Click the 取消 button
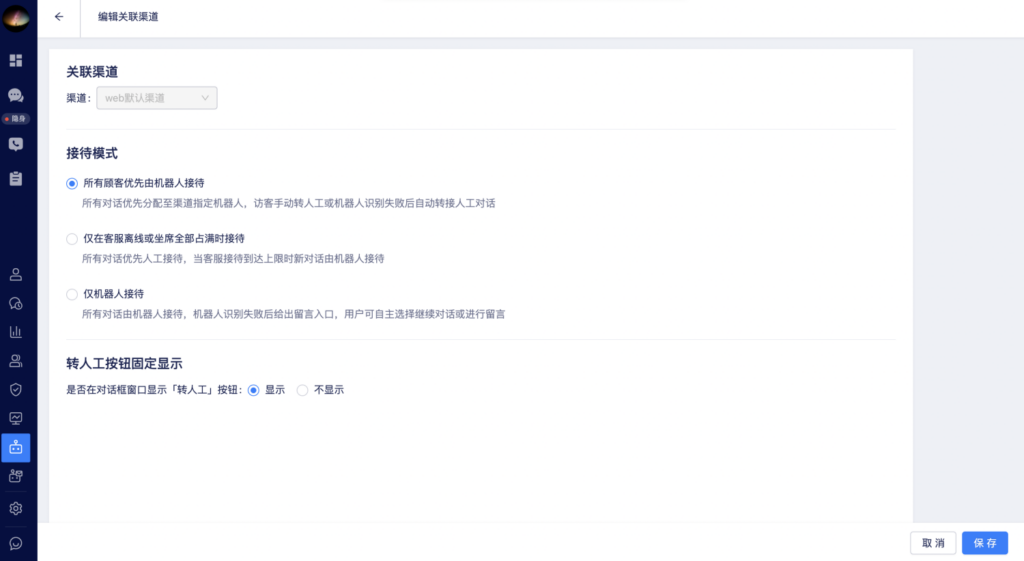Screen dimensions: 1024x561 tap(933, 543)
